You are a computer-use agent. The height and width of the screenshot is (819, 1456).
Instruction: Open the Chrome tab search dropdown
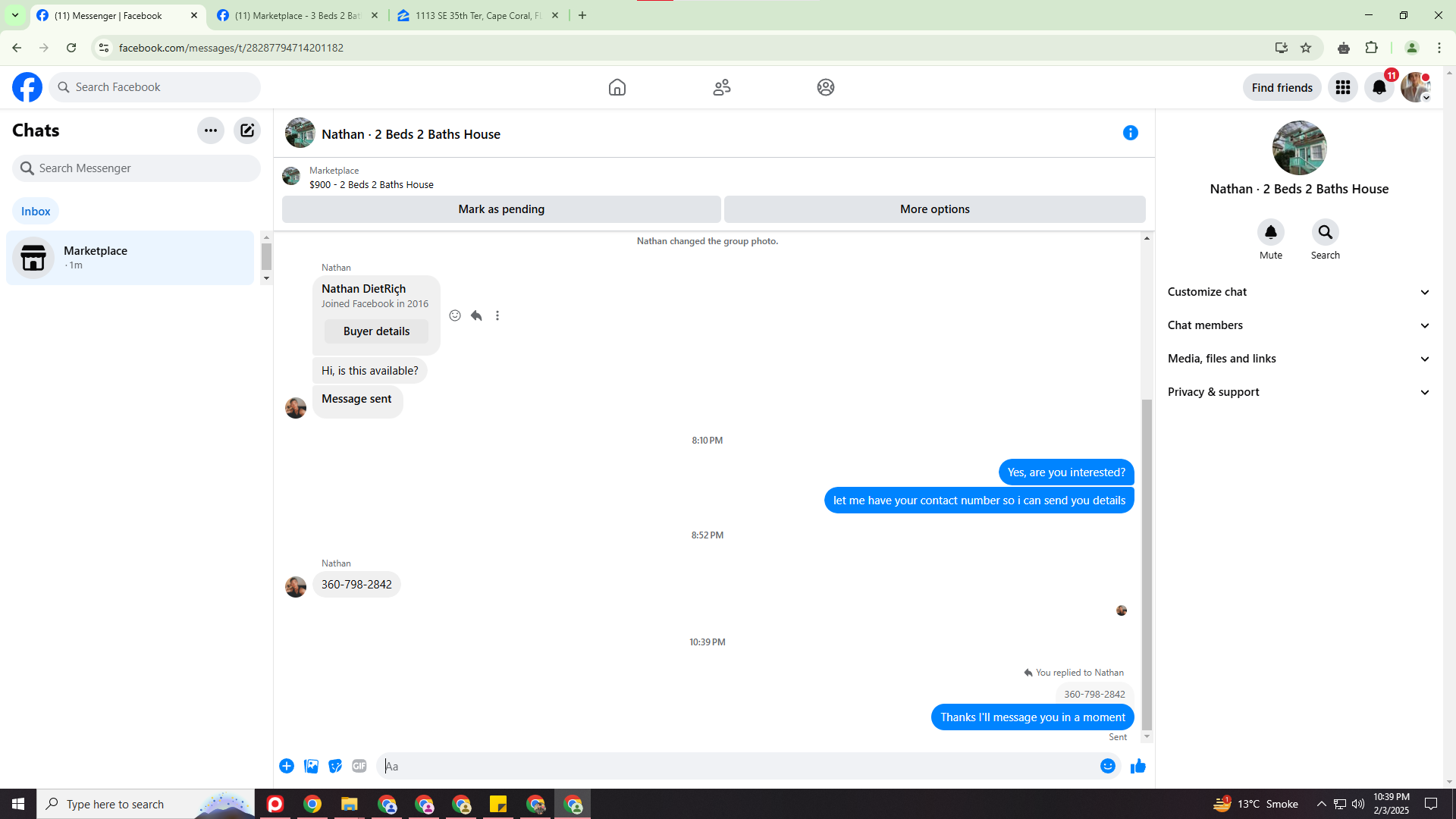tap(15, 15)
